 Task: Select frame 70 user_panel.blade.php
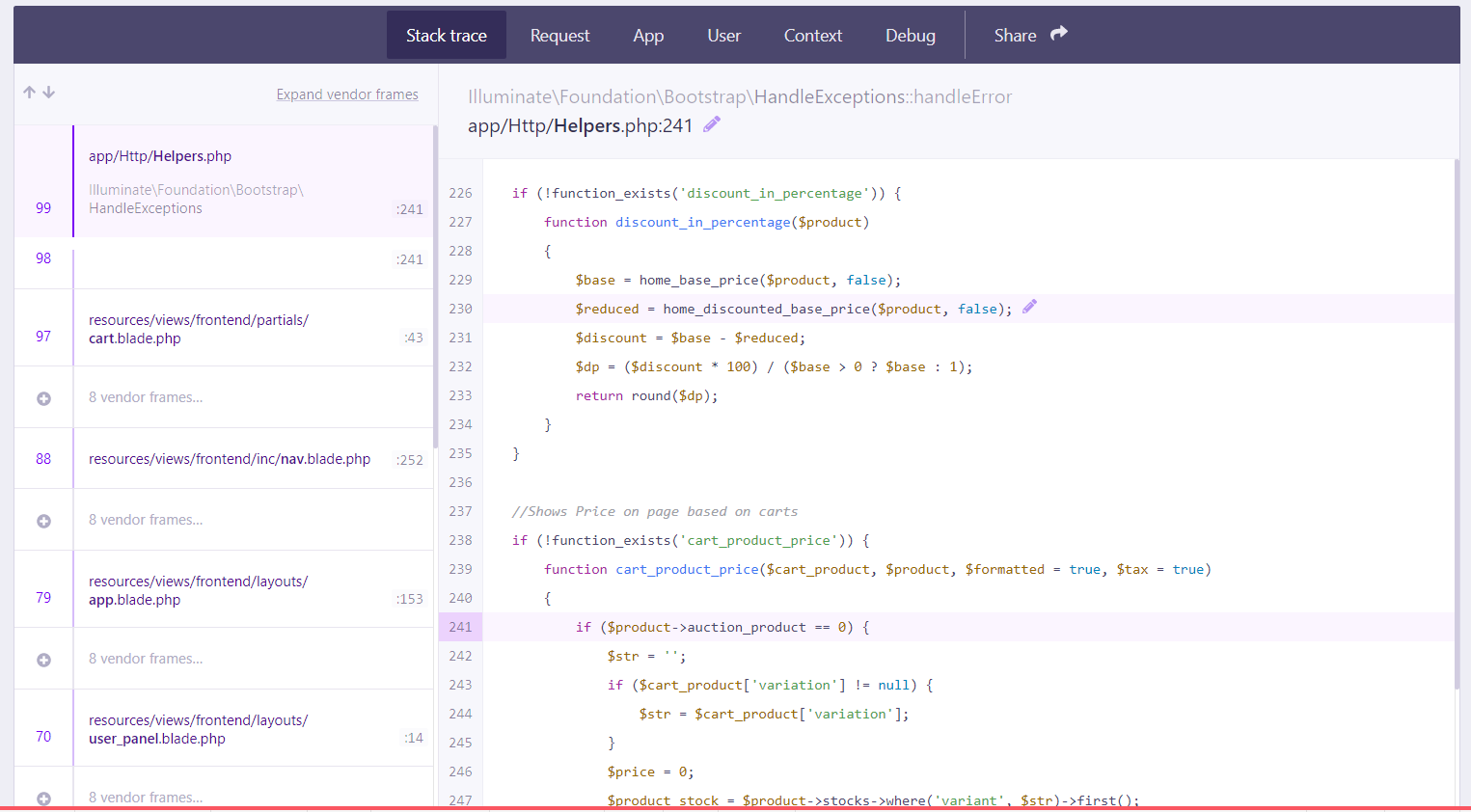(224, 728)
